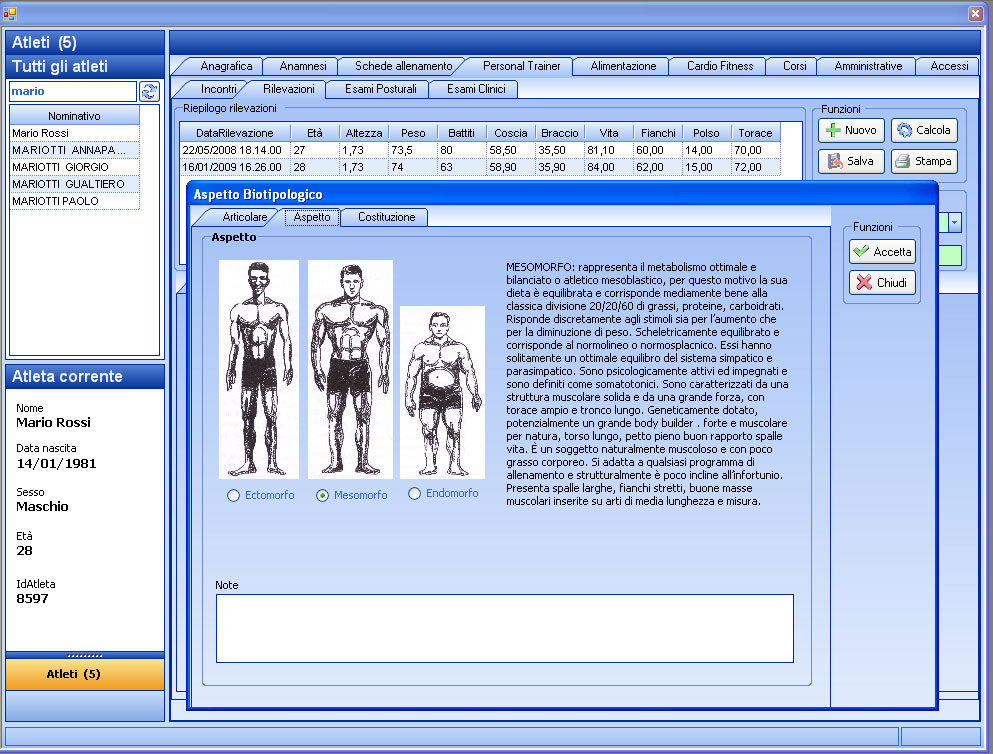The height and width of the screenshot is (754, 993).
Task: Select MARIOTTI GIORGIO in athlete list
Action: point(60,167)
